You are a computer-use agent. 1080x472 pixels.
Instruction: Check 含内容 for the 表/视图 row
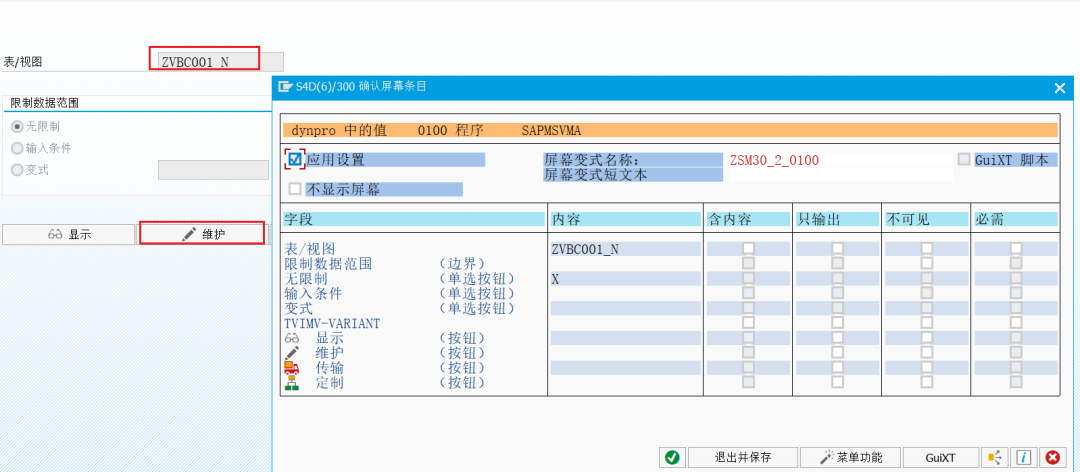pos(748,248)
